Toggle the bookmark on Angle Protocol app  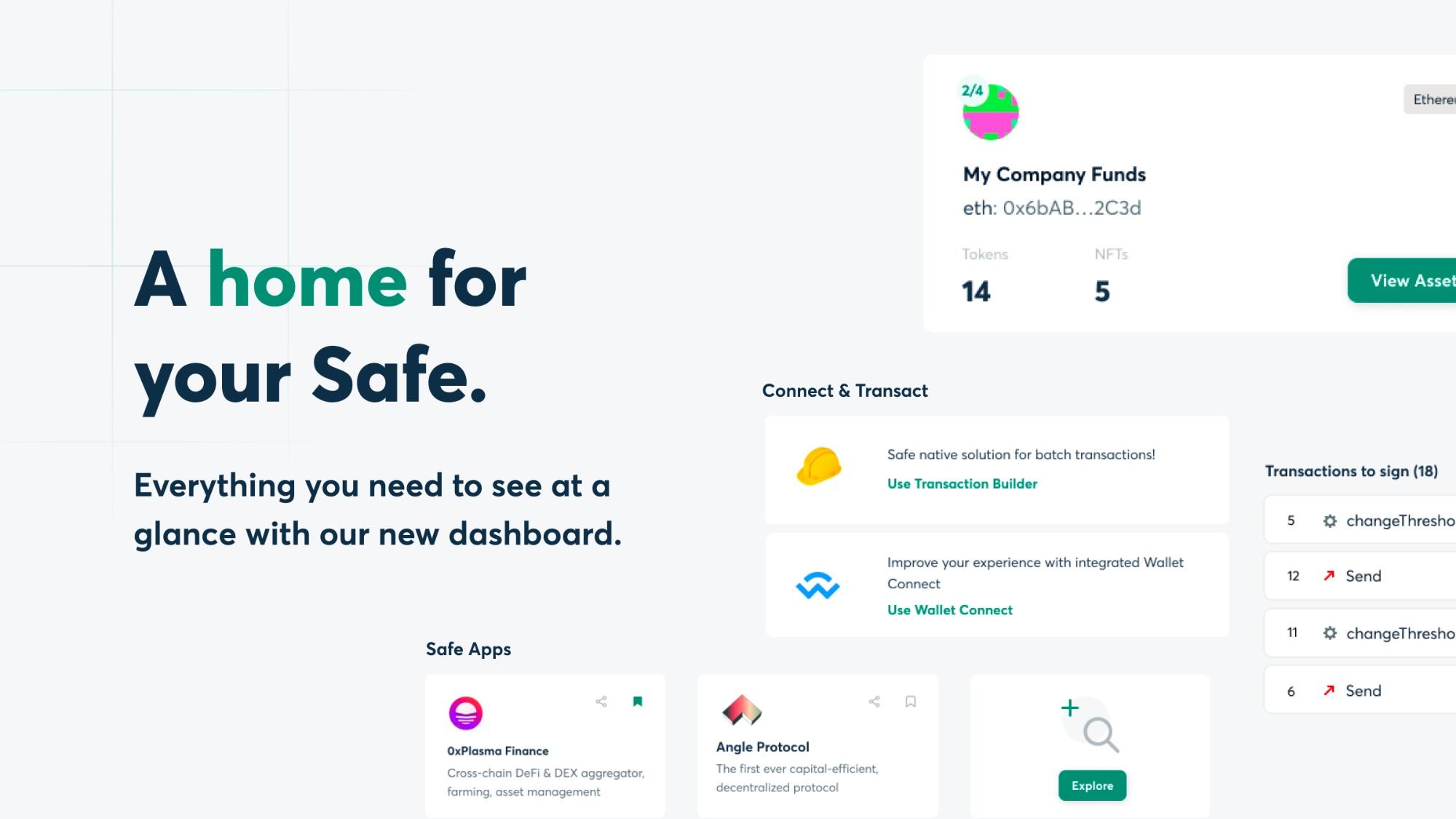(x=910, y=701)
